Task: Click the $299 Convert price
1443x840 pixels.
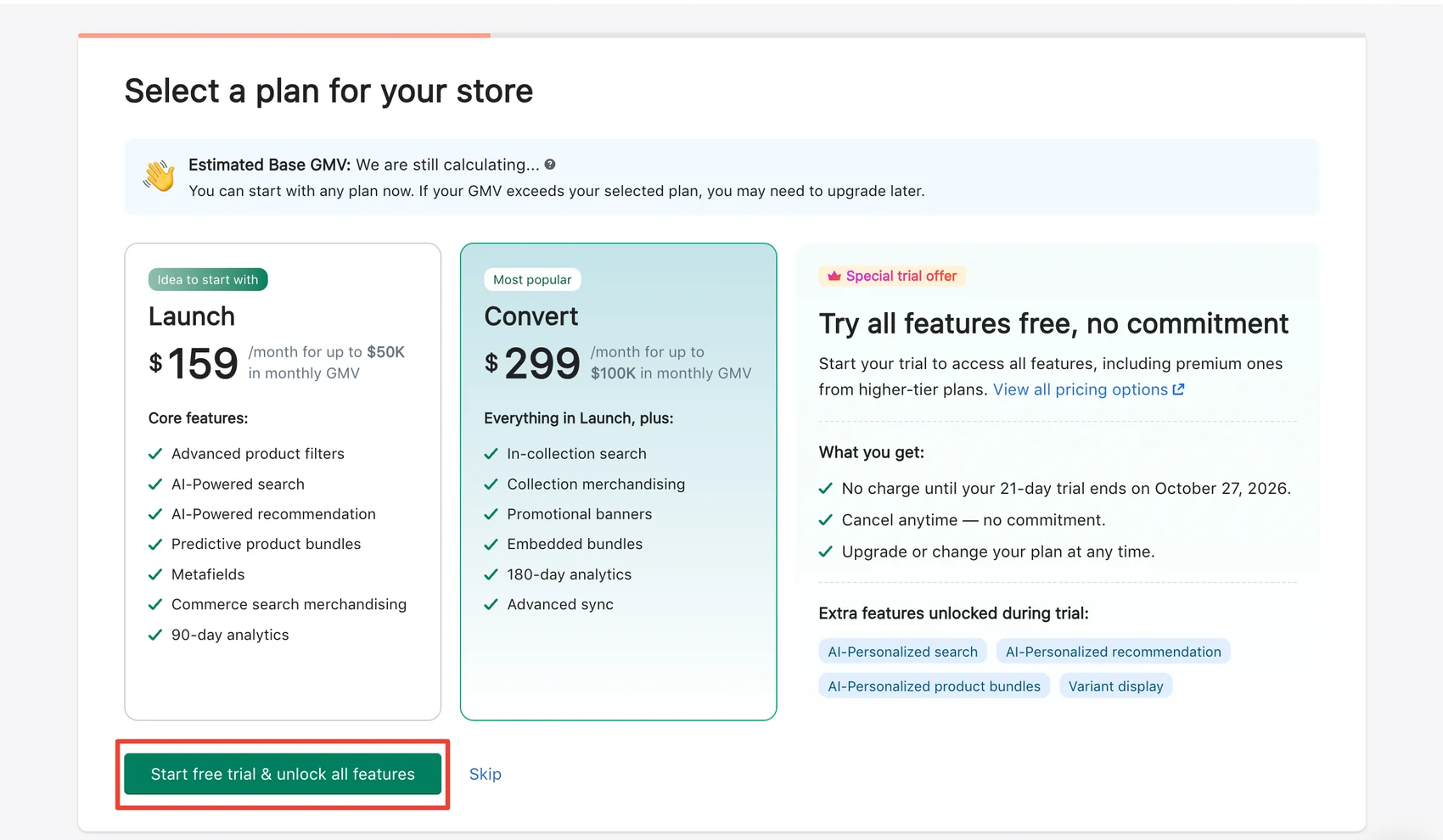Action: click(x=532, y=363)
